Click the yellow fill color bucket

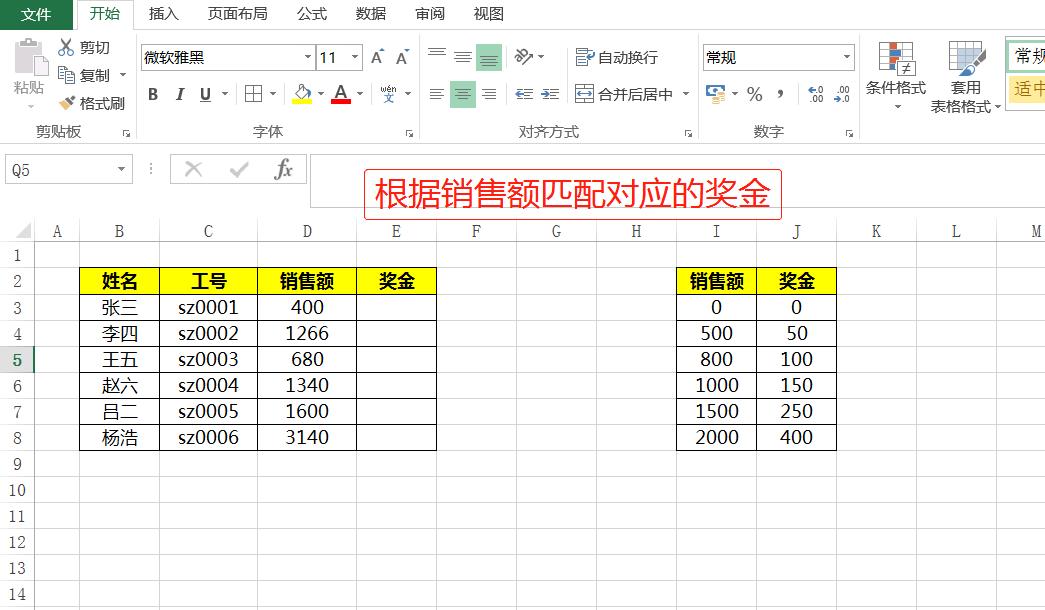[x=303, y=94]
